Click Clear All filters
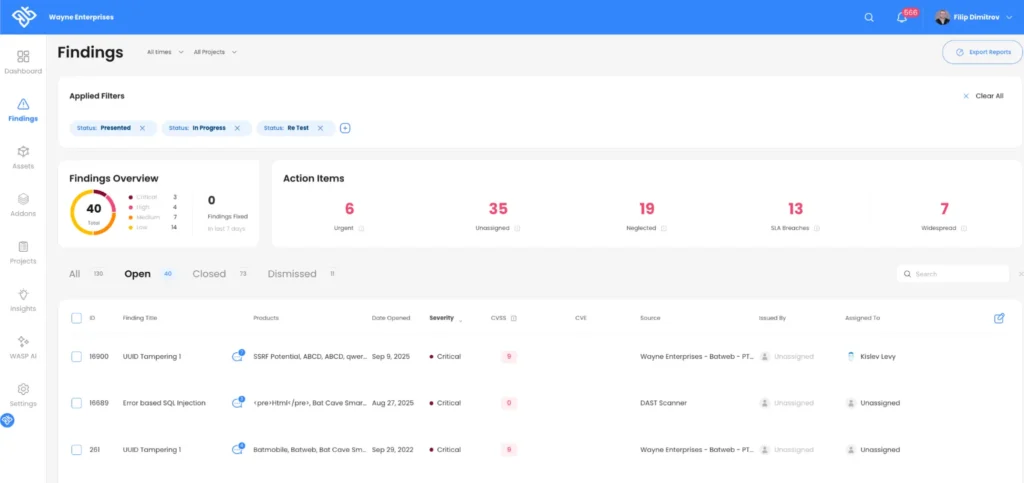Screen dimensions: 1024x483 tap(983, 96)
